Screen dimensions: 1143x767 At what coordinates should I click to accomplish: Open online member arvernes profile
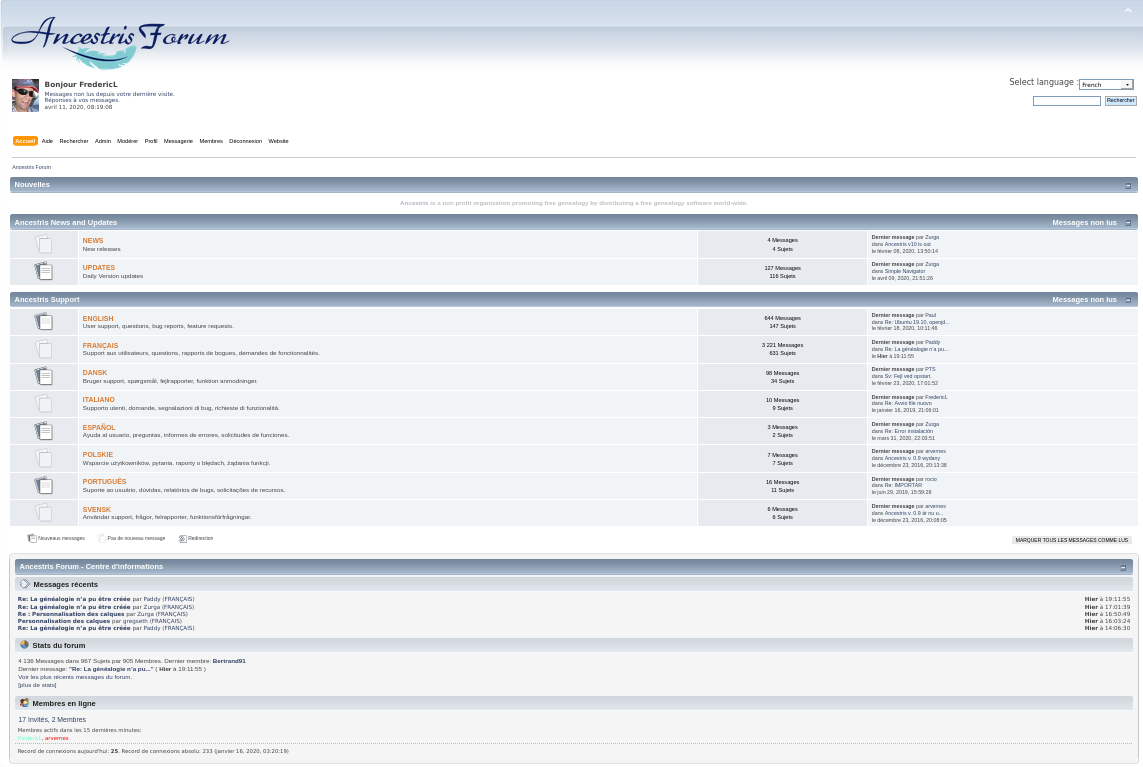pos(56,739)
